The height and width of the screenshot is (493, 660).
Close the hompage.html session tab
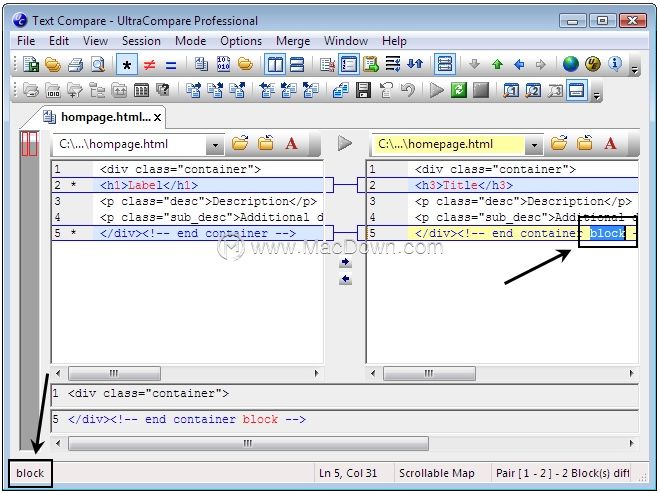coord(157,117)
